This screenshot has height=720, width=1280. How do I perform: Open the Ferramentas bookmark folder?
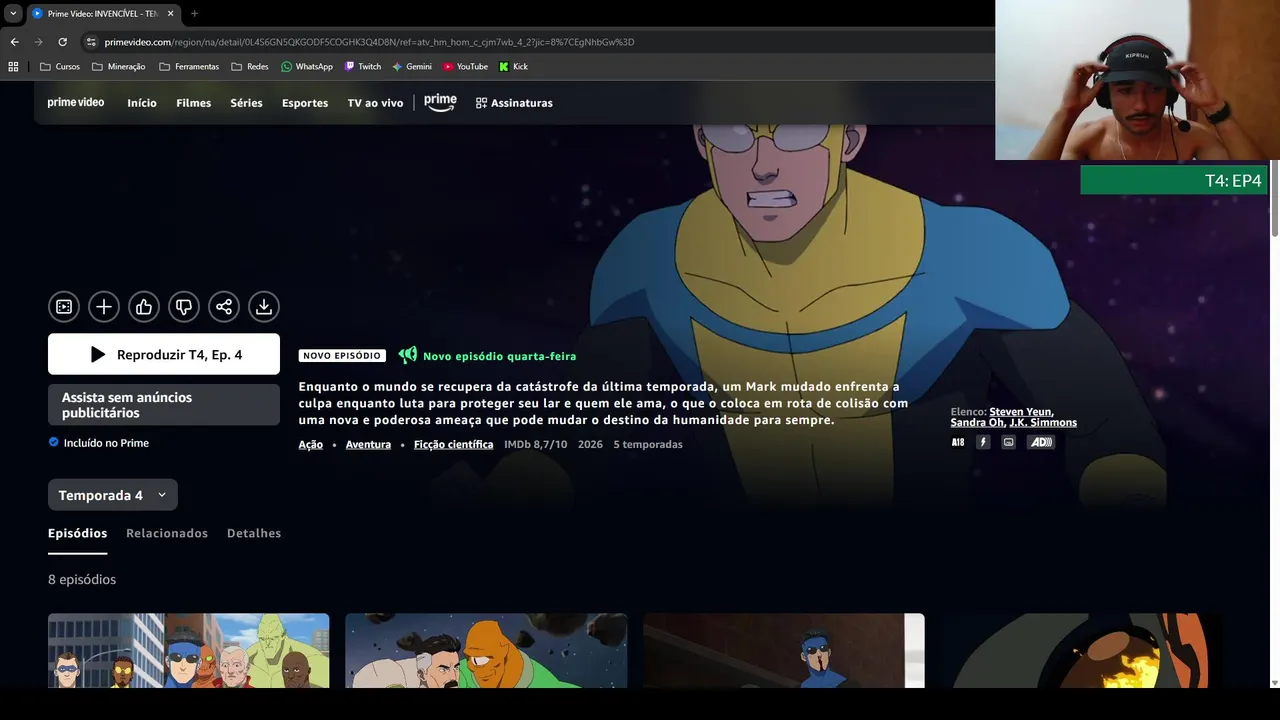[189, 67]
